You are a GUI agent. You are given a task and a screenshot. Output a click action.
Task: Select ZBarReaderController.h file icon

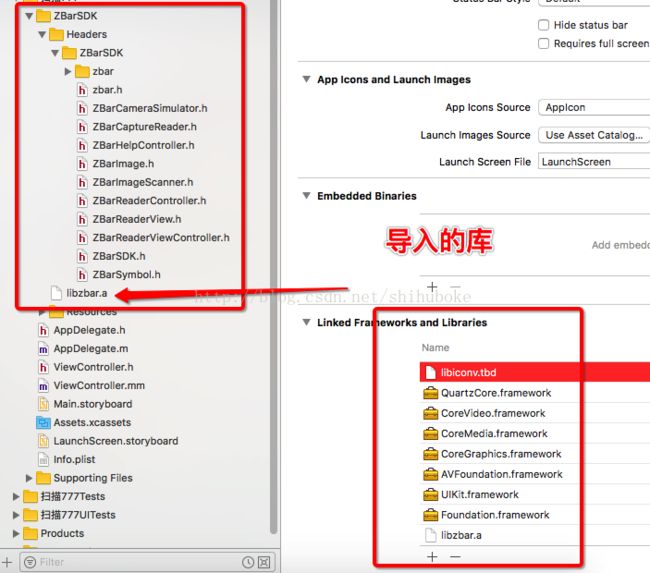tap(82, 201)
